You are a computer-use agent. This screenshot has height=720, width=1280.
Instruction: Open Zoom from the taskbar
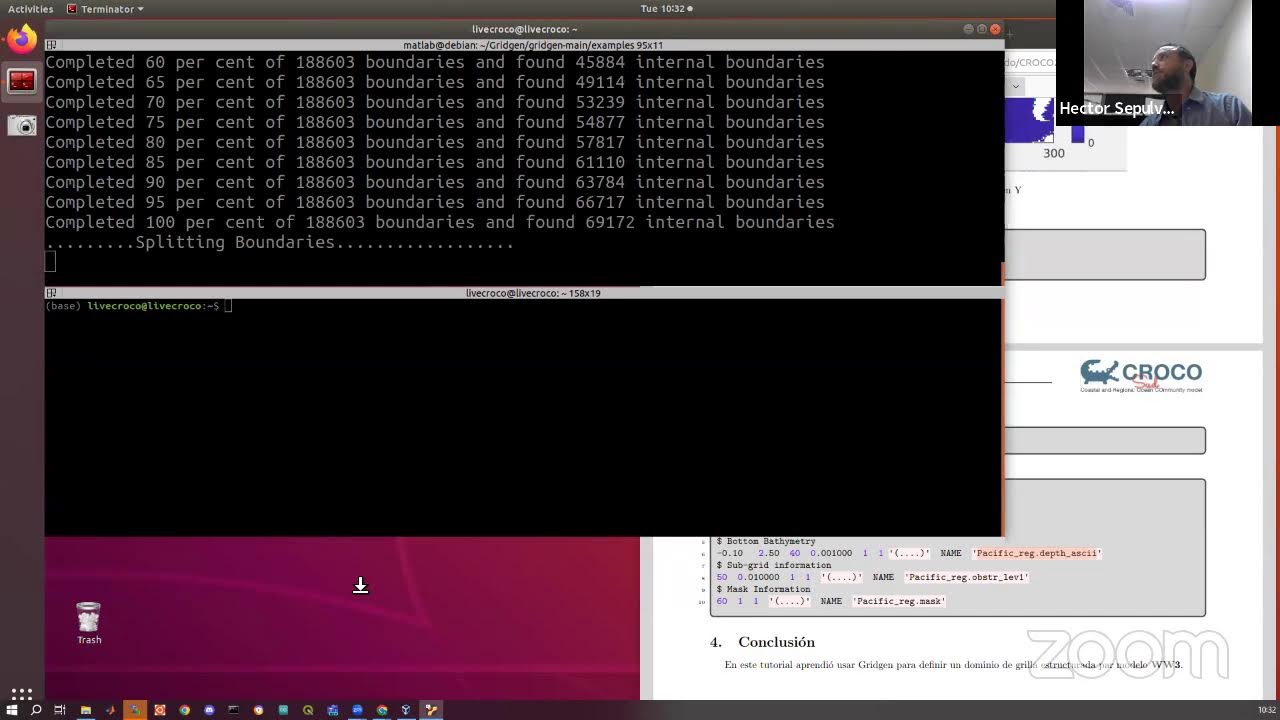(x=357, y=710)
